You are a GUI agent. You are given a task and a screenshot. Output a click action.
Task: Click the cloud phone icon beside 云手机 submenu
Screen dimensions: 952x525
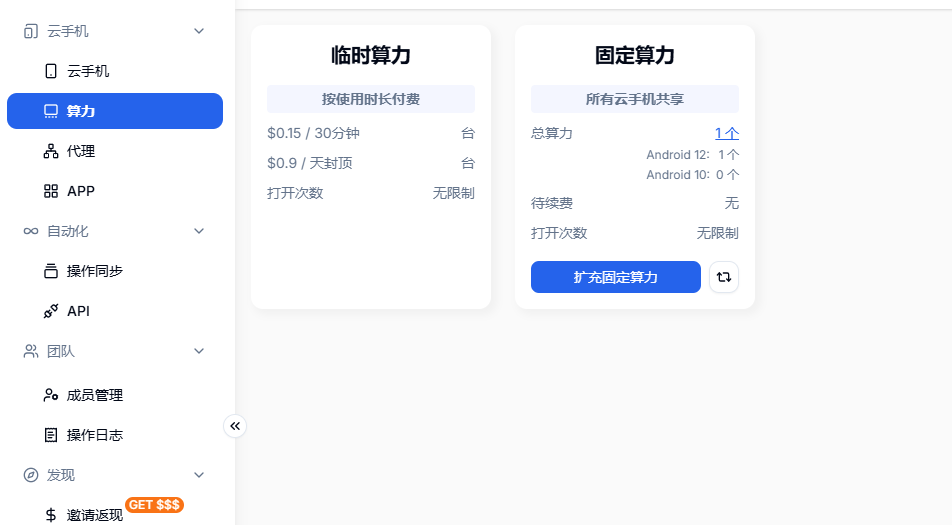(x=51, y=71)
